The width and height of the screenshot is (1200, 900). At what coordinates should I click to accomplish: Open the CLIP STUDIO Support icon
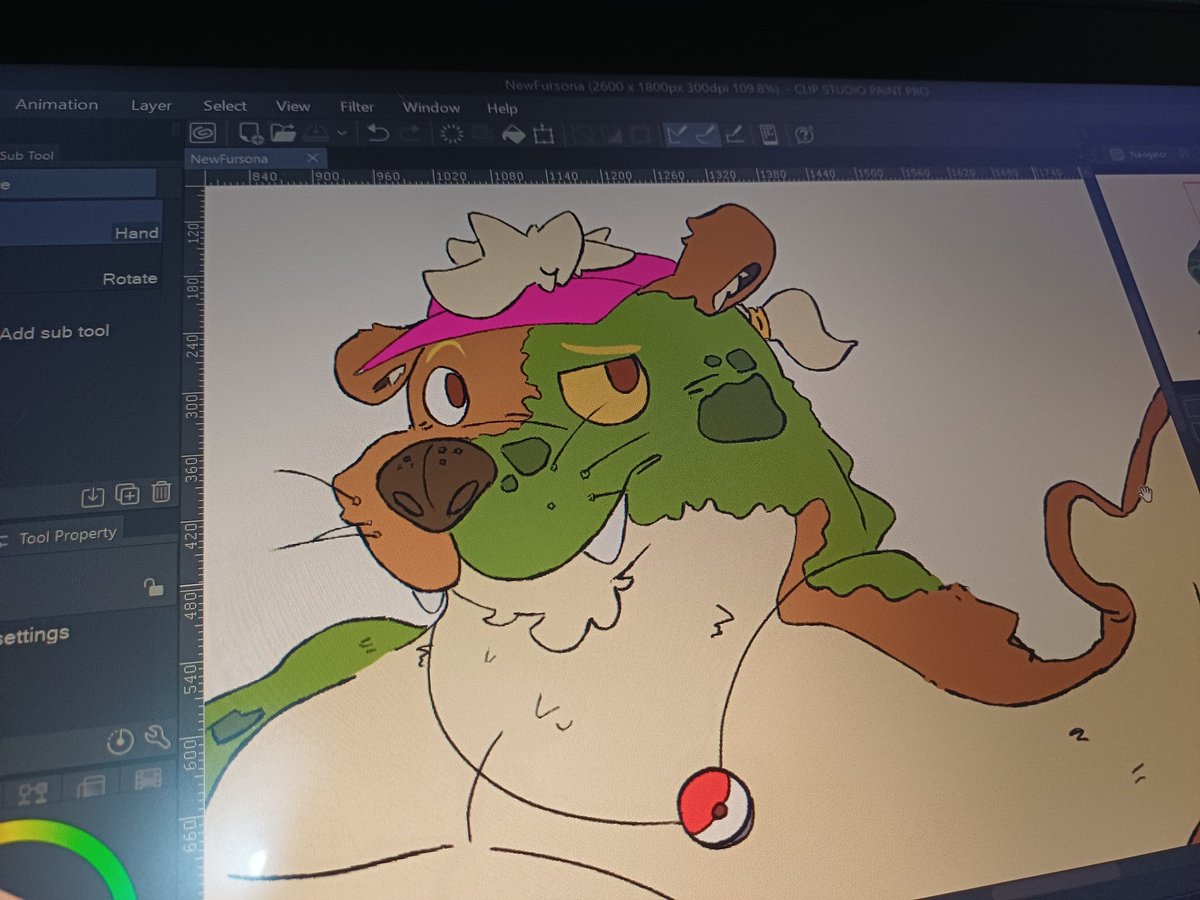click(x=804, y=135)
